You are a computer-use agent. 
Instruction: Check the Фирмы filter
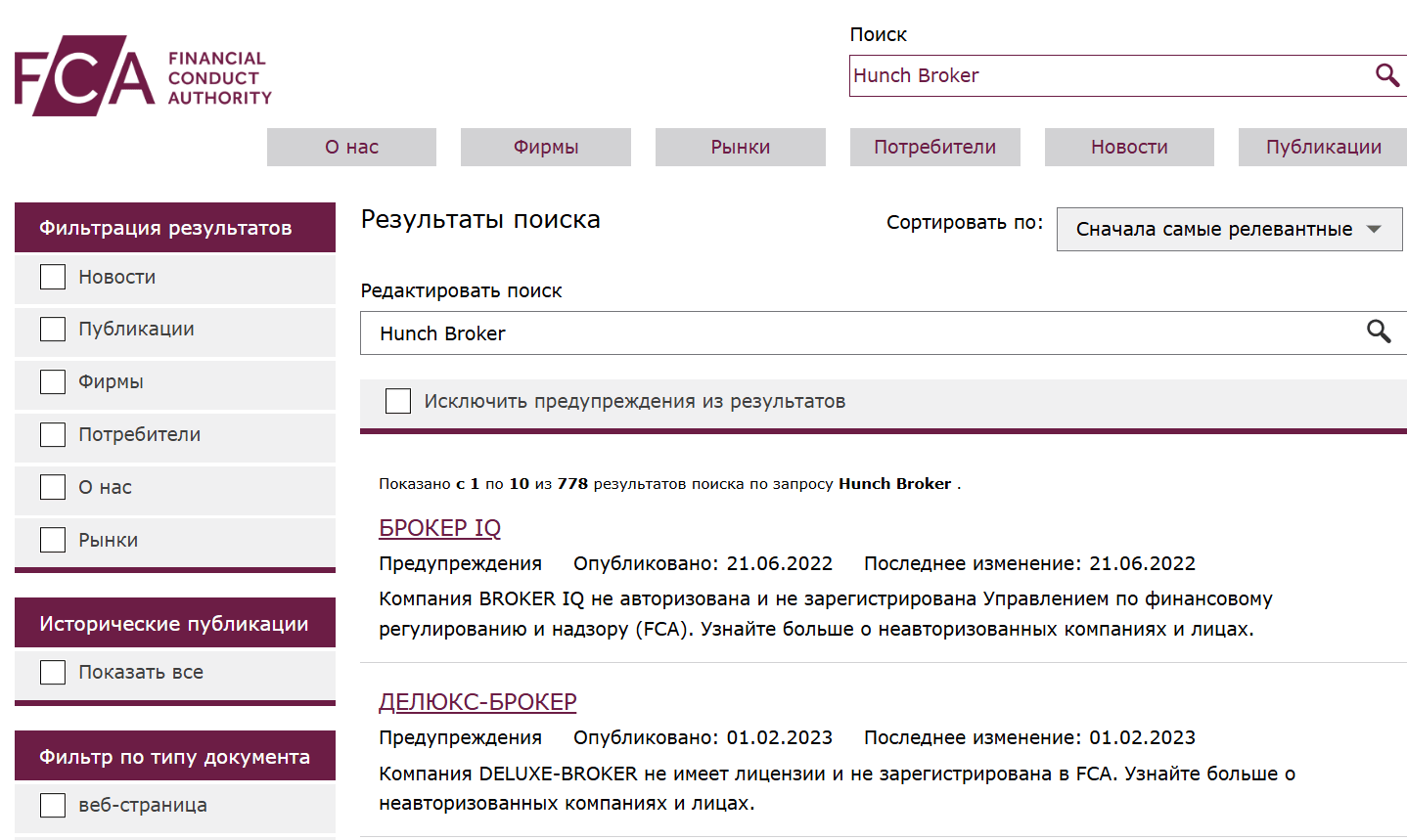pos(52,381)
